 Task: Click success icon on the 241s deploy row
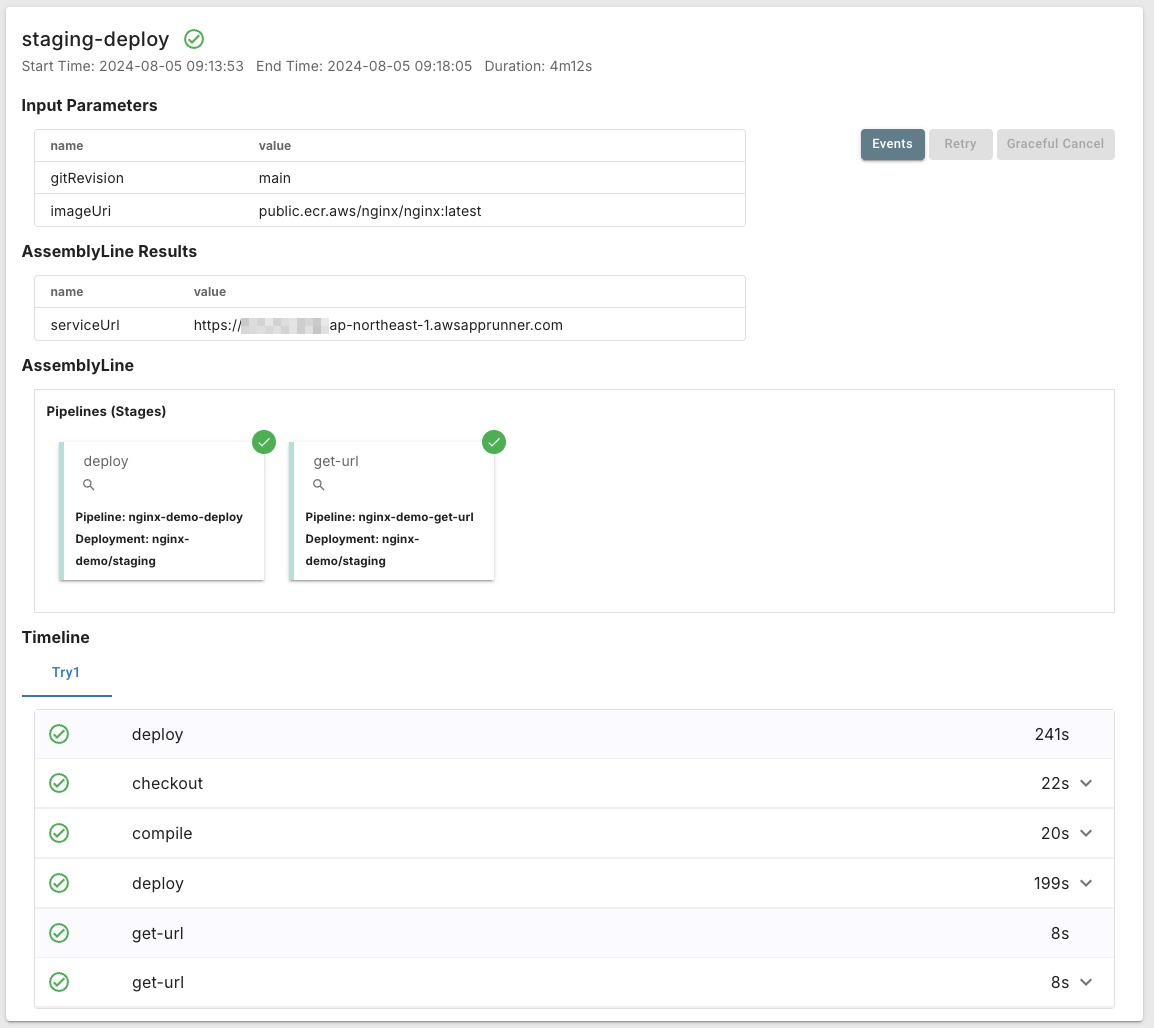point(59,734)
